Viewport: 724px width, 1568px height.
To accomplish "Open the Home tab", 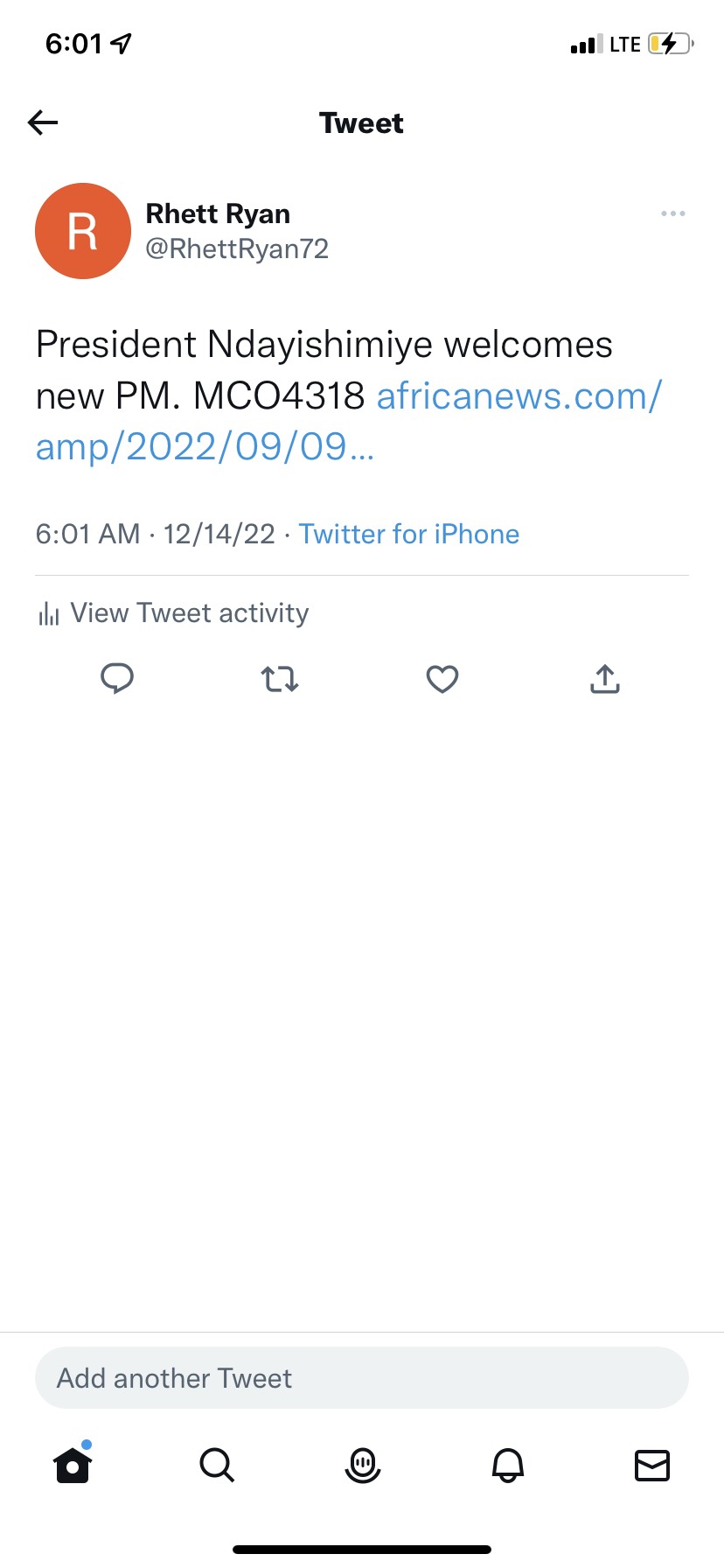I will coord(73,1465).
